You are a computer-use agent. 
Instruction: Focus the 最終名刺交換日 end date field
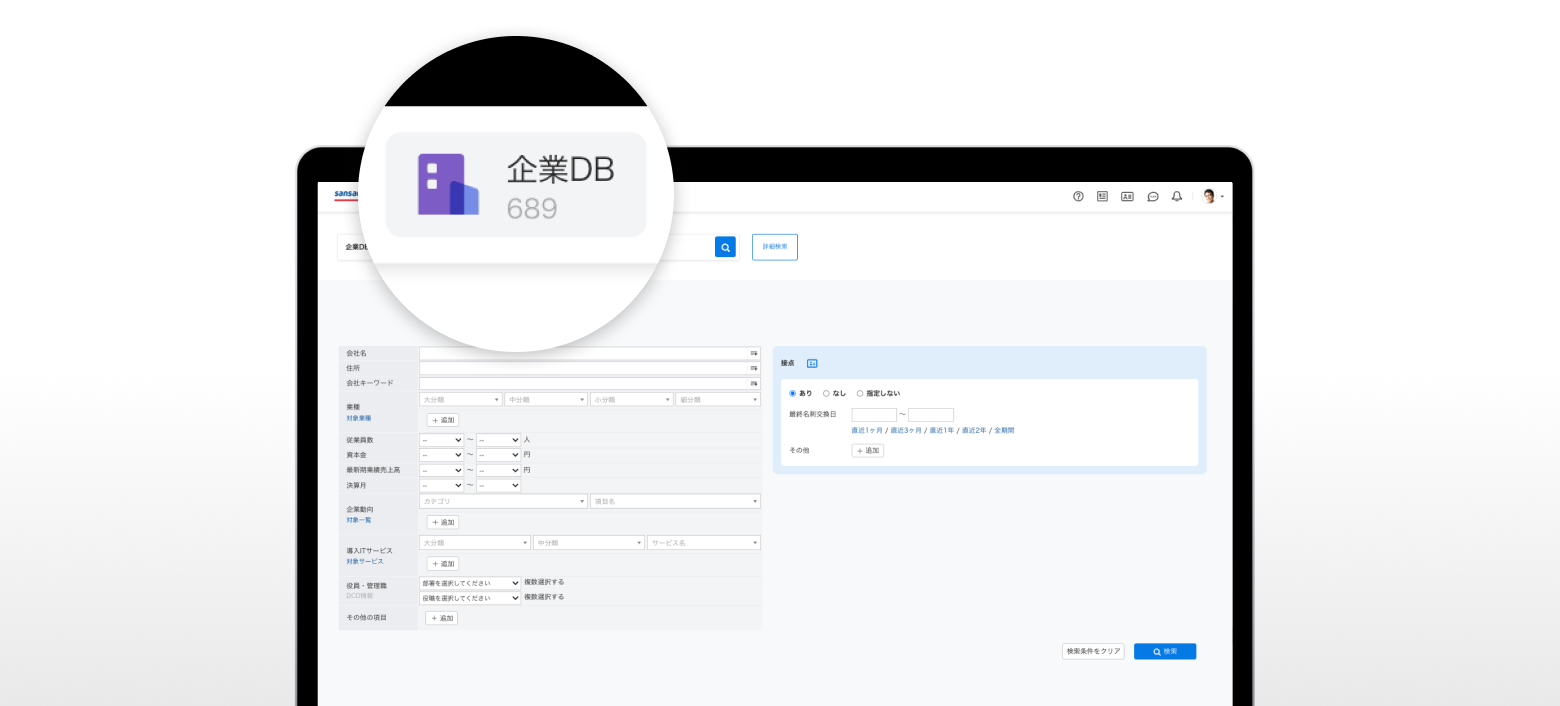[x=931, y=415]
